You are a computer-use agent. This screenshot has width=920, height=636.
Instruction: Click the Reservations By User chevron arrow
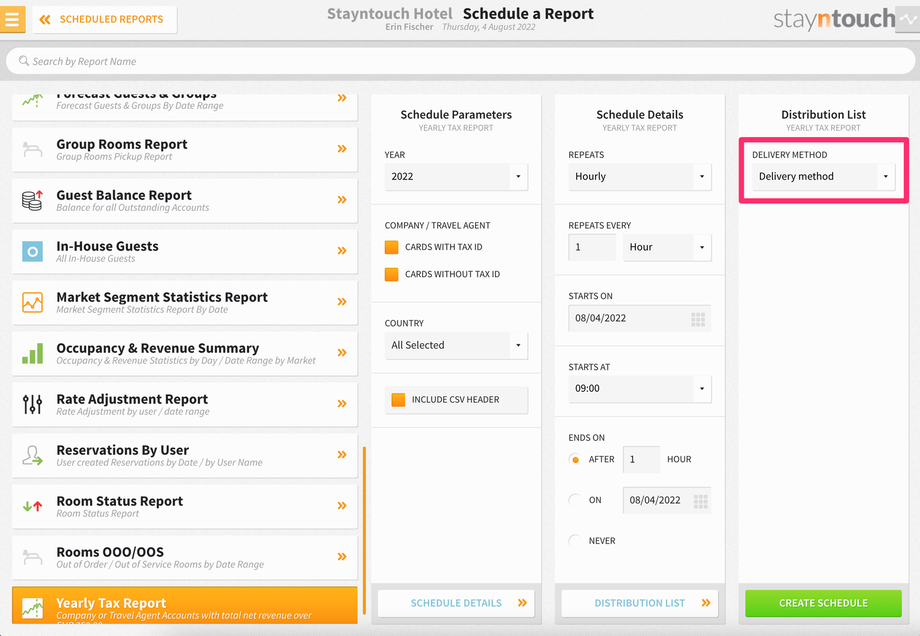click(342, 455)
